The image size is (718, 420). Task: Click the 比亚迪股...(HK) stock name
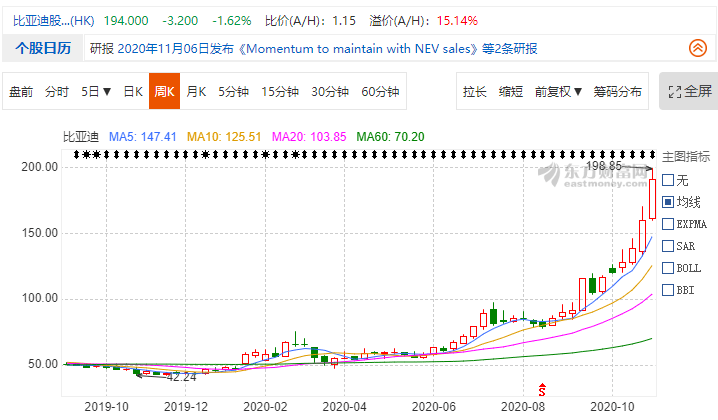[54, 21]
